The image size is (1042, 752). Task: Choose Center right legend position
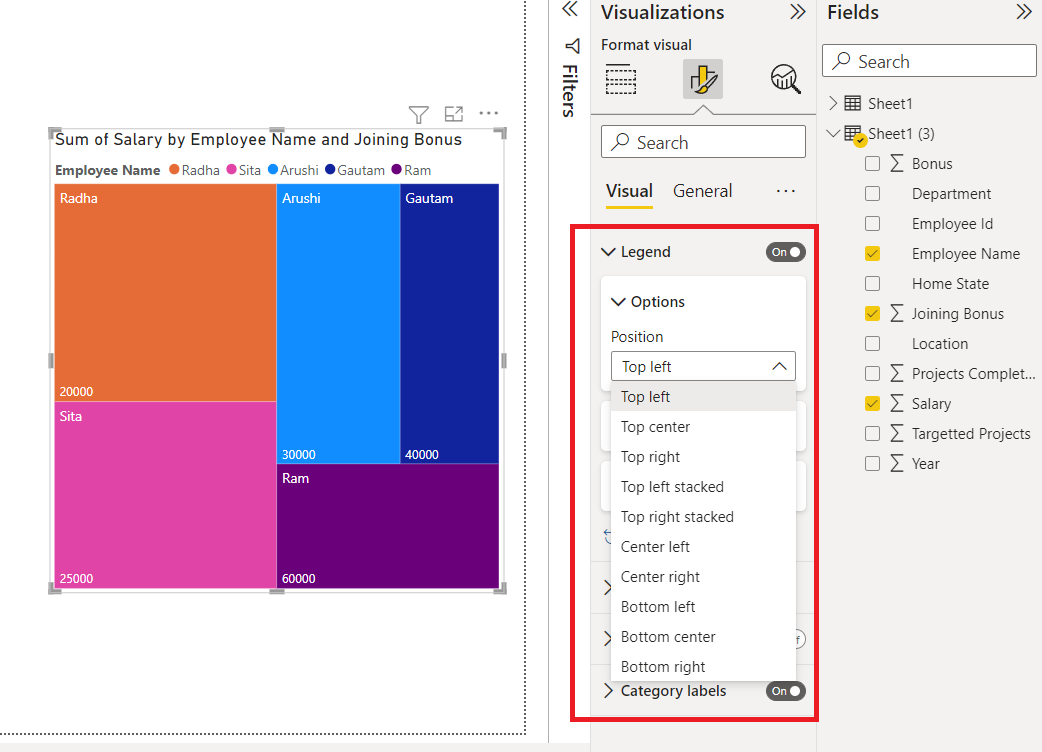coord(703,577)
